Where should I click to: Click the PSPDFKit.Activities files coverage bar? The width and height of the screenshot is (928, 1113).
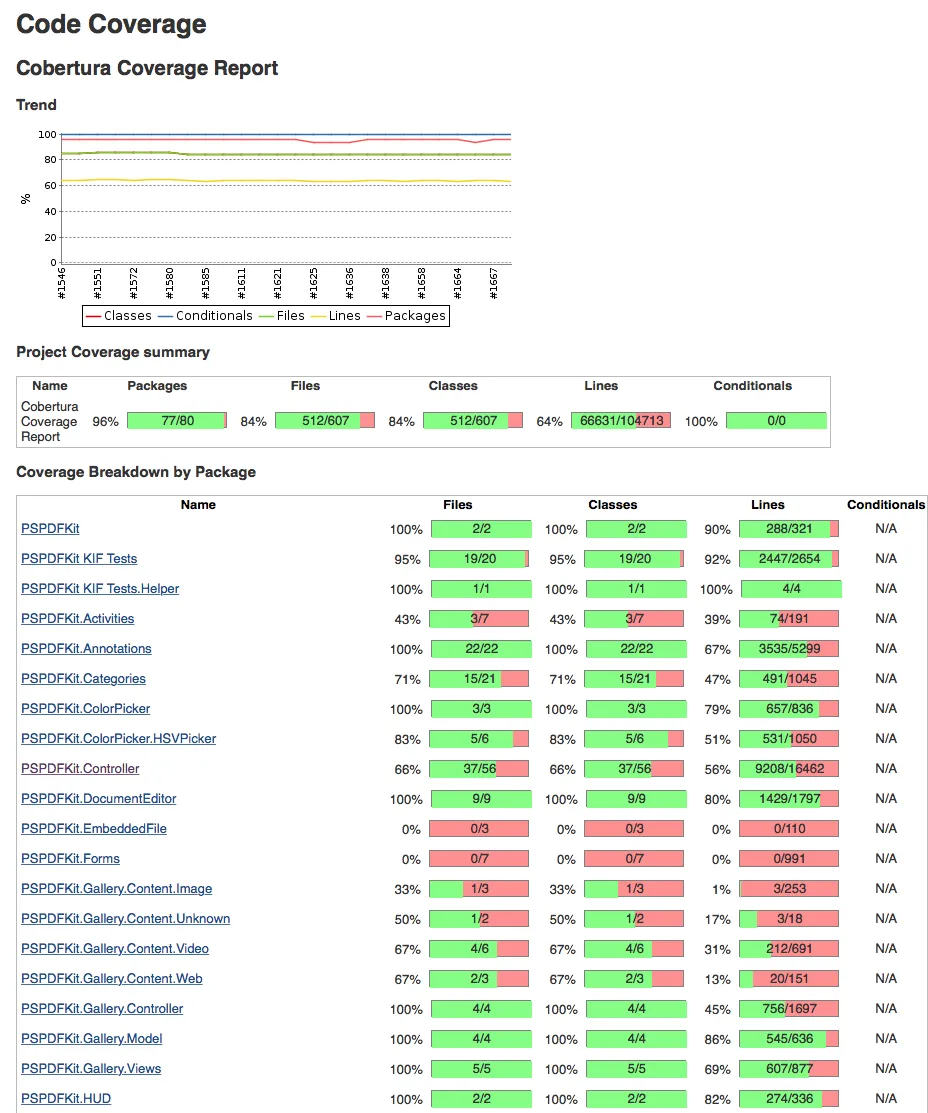(479, 618)
